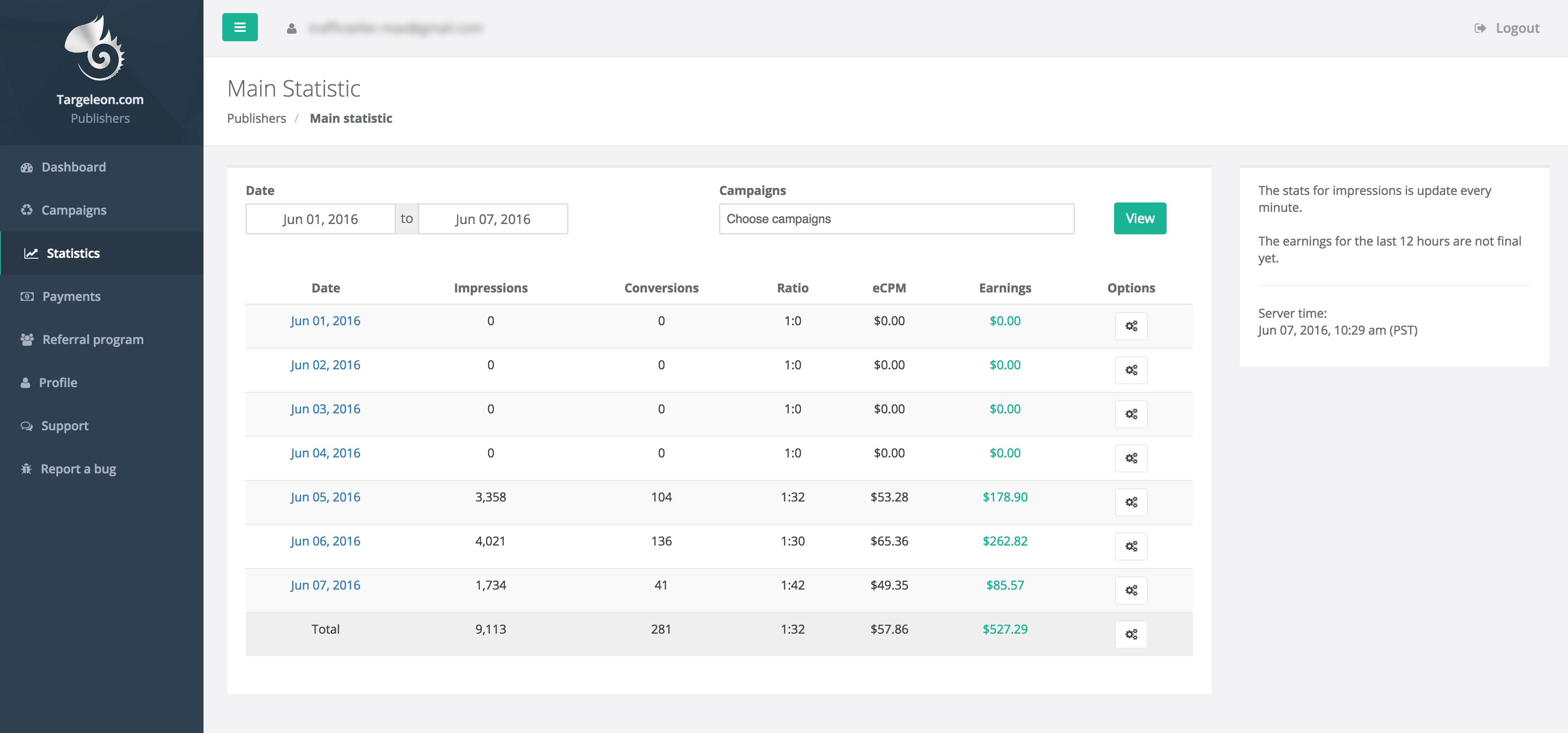
Task: Open options gears for the Jun 05 row
Action: [1131, 502]
